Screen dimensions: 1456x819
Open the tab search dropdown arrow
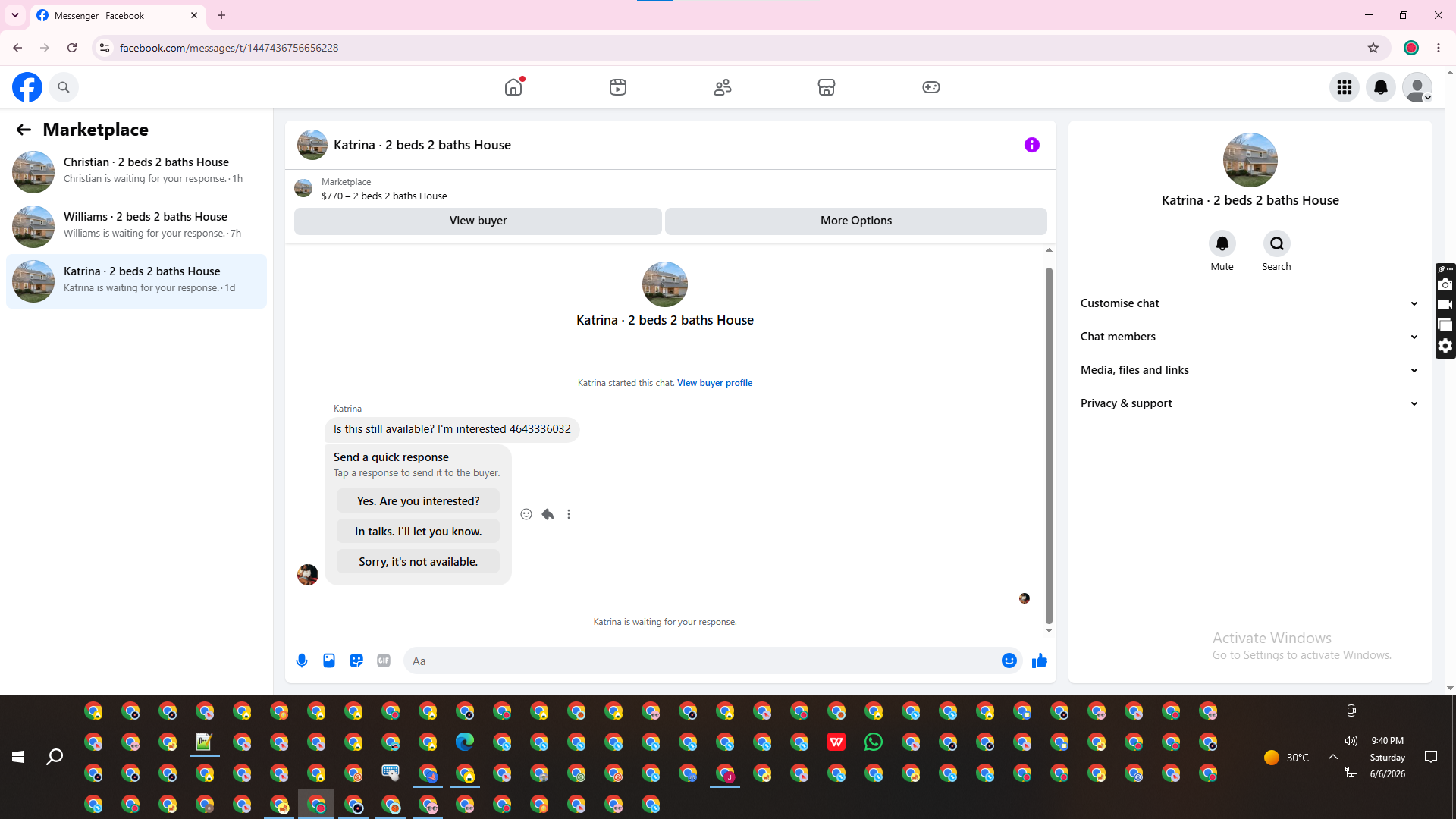pos(15,15)
